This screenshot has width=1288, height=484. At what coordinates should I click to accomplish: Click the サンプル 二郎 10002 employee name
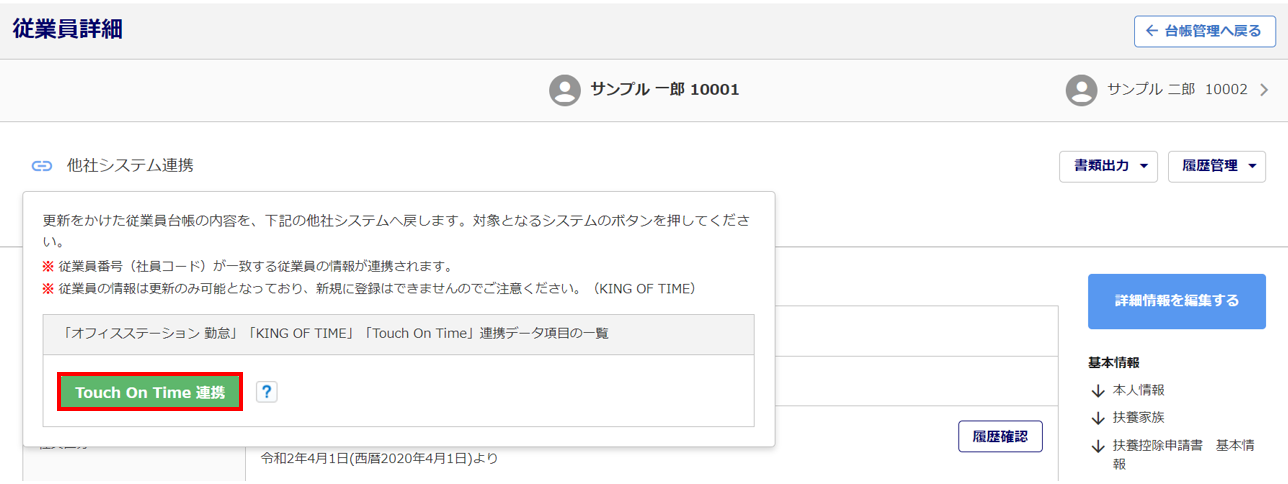[1177, 90]
